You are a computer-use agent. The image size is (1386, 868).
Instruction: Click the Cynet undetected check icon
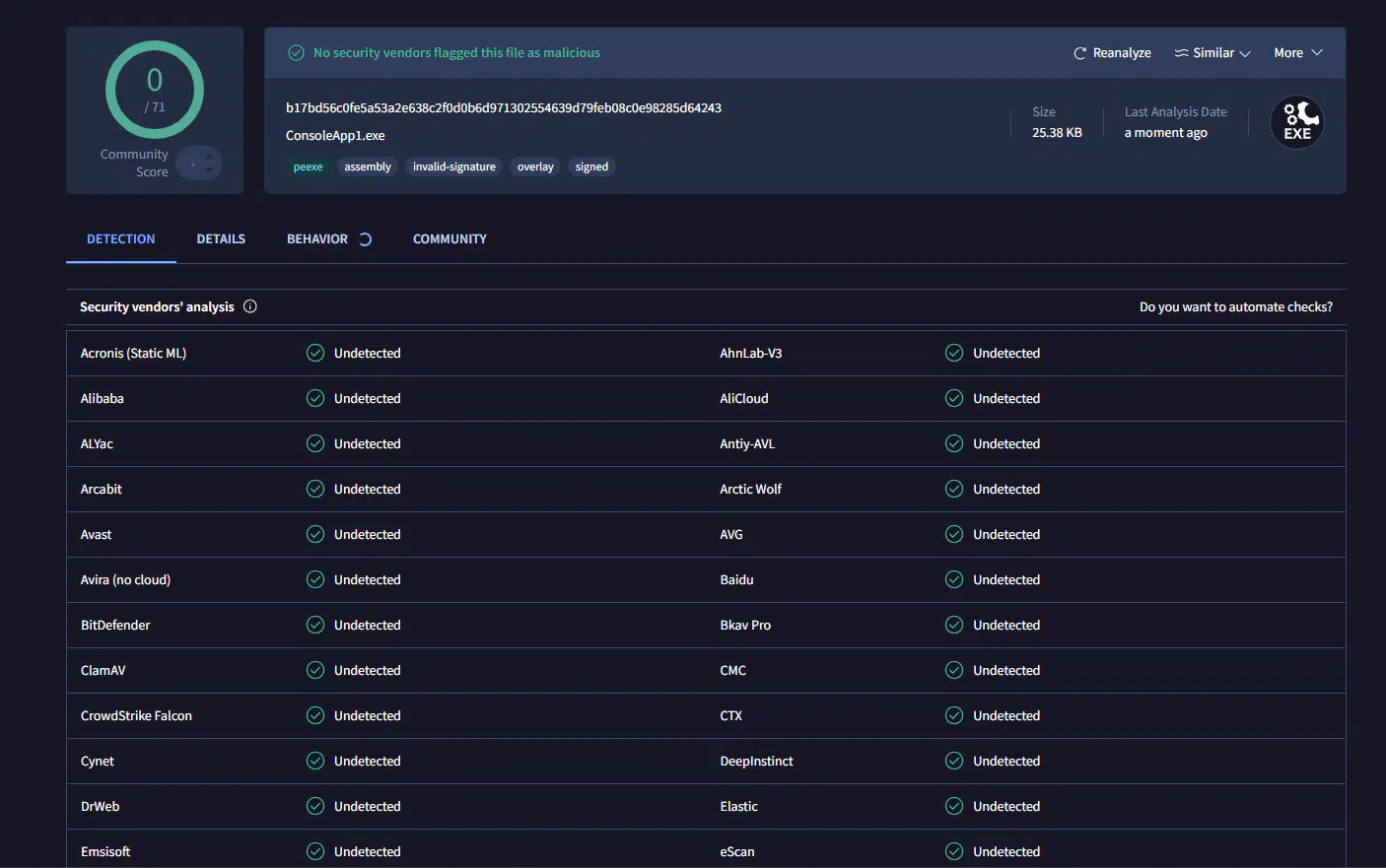pyautogui.click(x=315, y=761)
